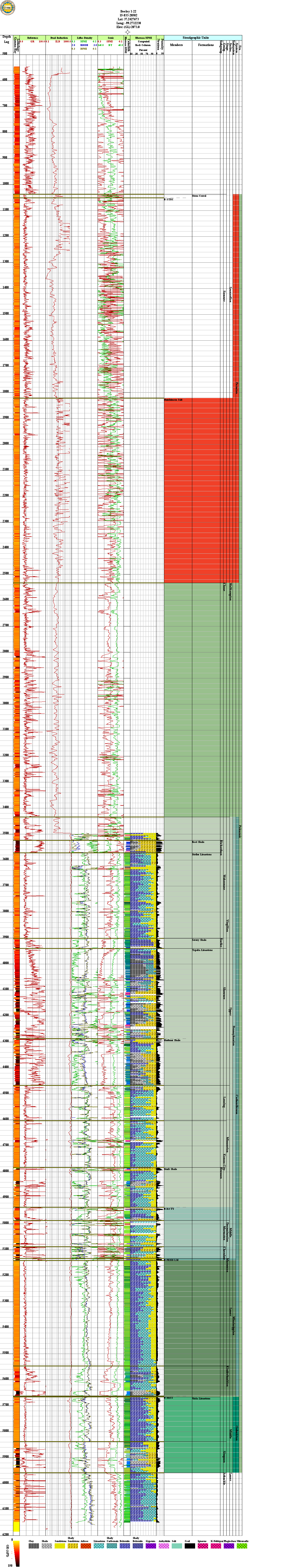Click the 'Stone Corral' formation label
The image size is (307, 1568).
point(199,196)
